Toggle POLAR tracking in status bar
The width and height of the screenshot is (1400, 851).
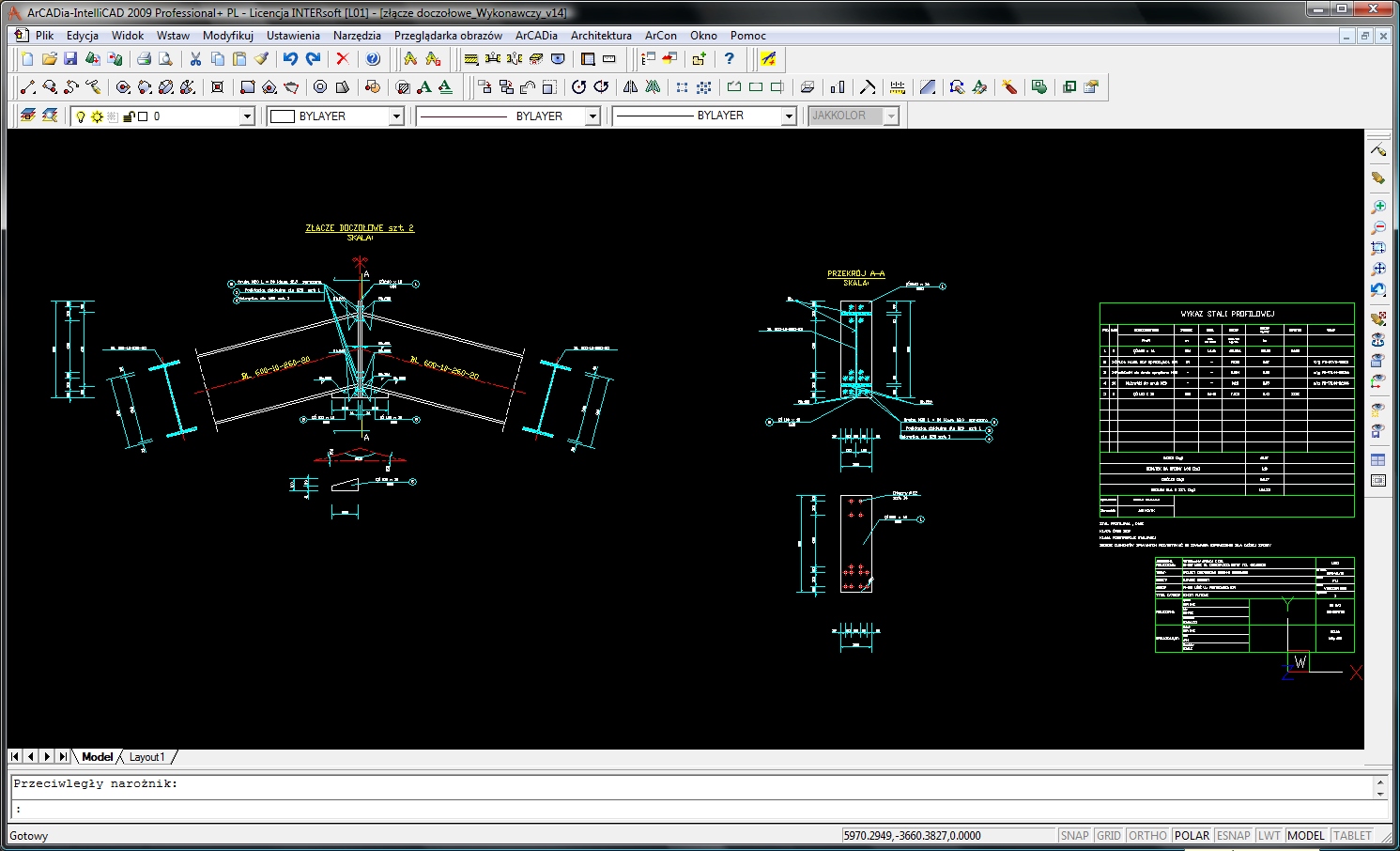click(x=1192, y=835)
